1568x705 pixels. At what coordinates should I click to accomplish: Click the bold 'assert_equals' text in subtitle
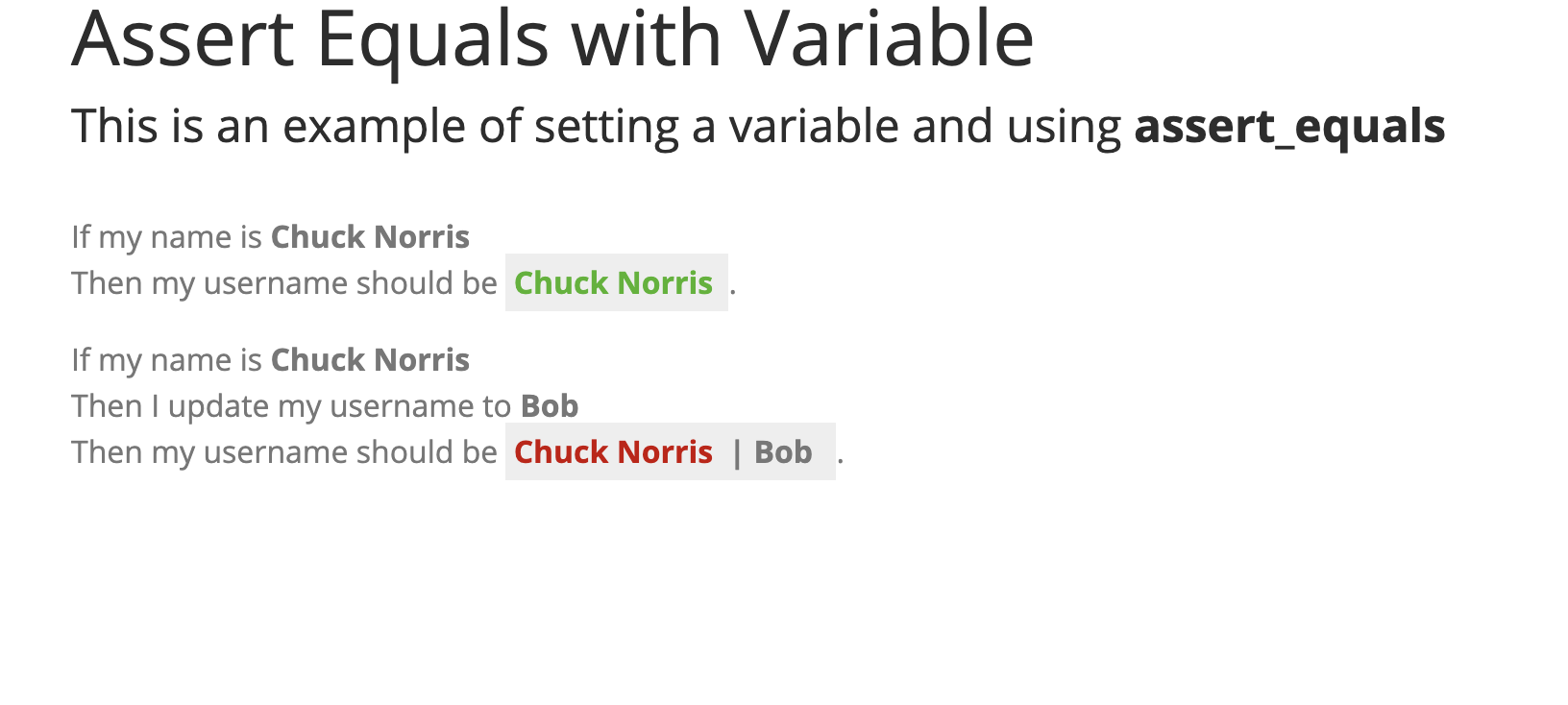tap(1289, 127)
